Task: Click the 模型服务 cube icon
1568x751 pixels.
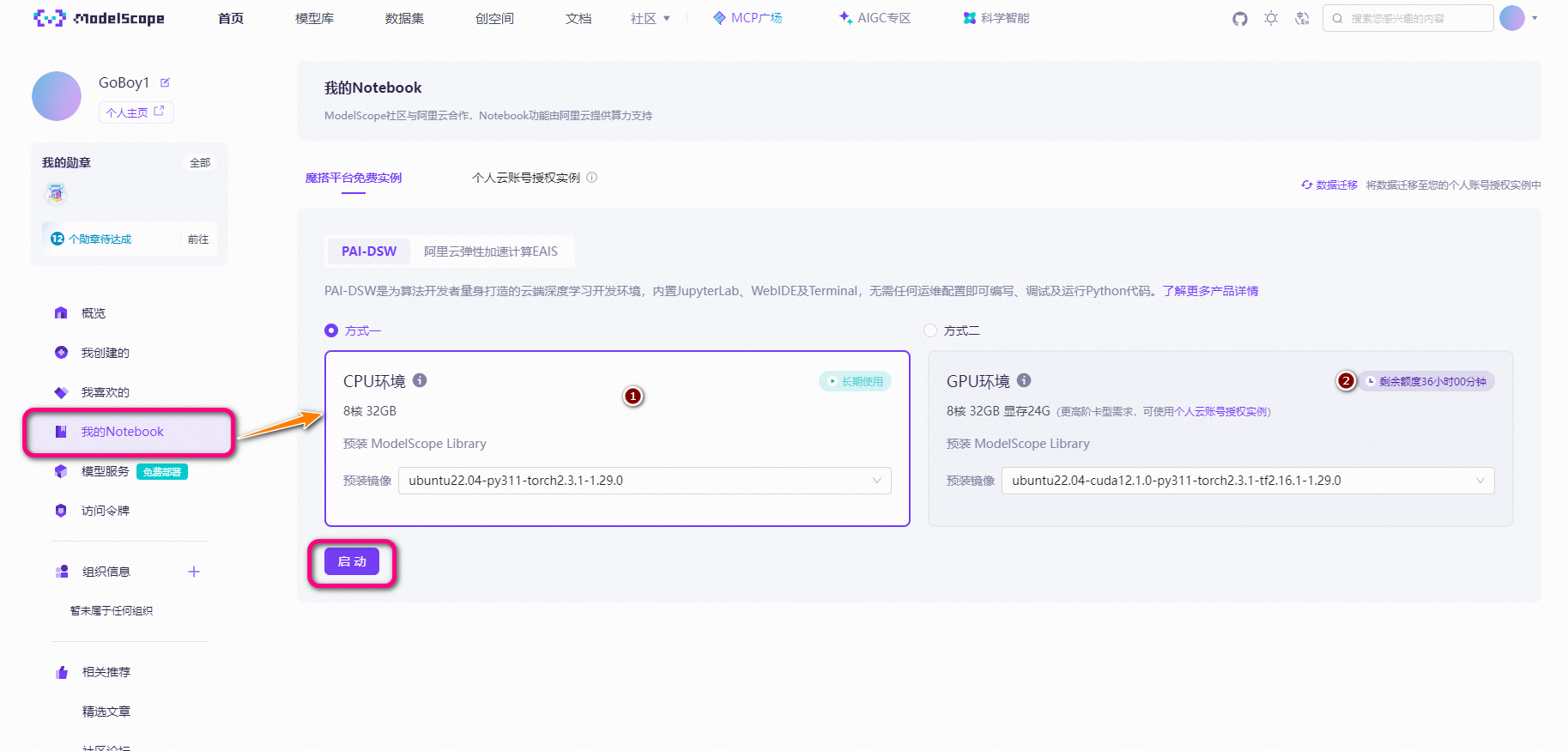Action: pyautogui.click(x=61, y=471)
